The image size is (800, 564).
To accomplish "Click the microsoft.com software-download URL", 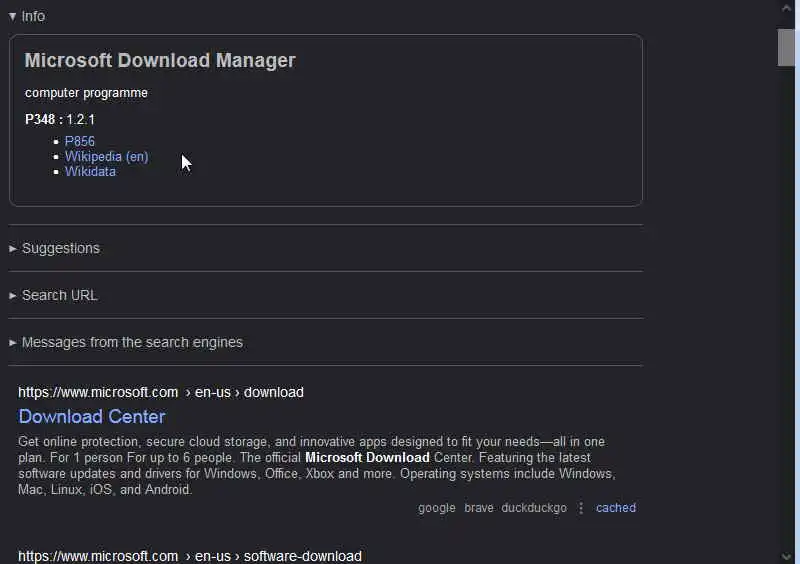I will [190, 556].
